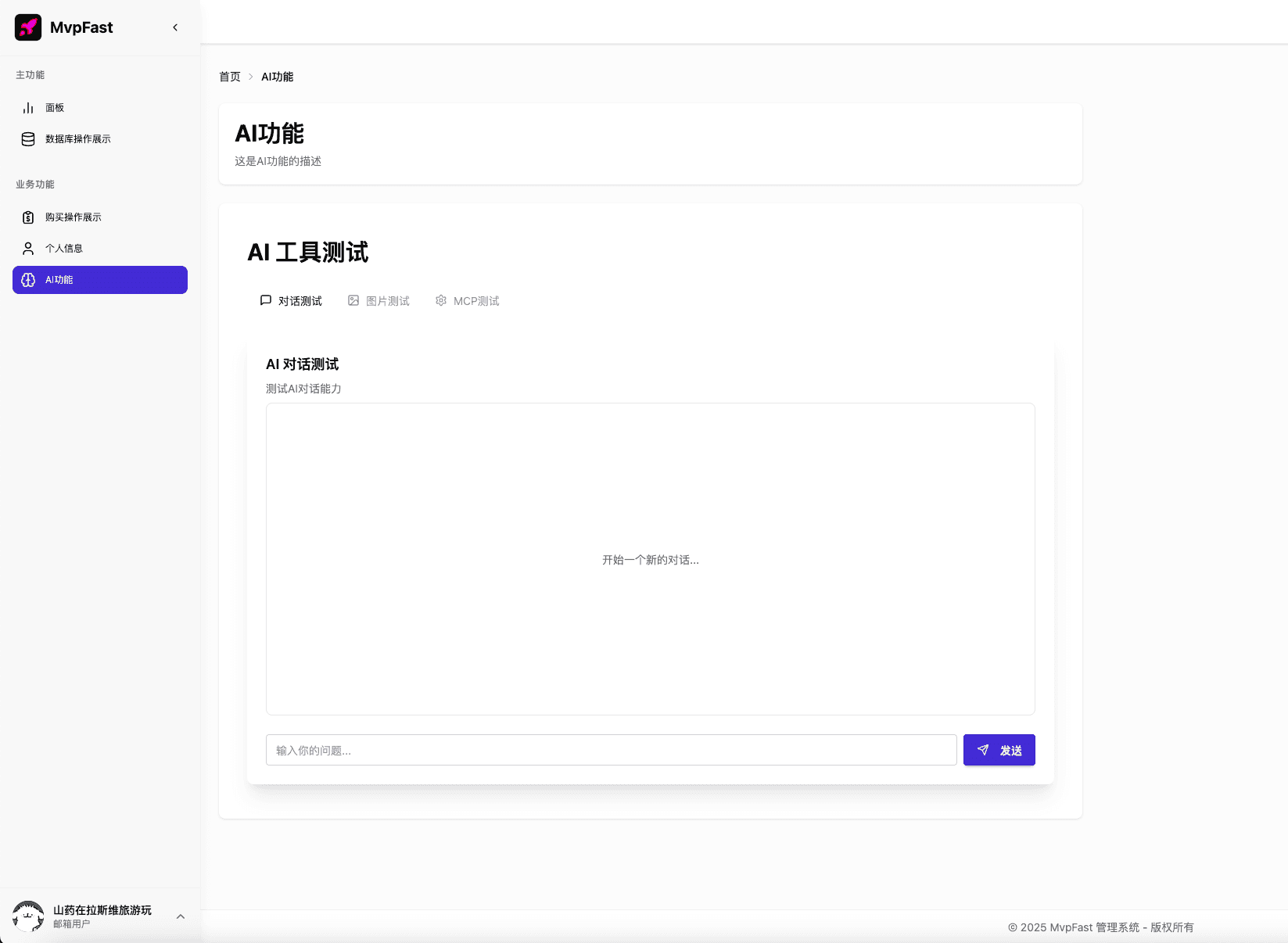The height and width of the screenshot is (943, 1288).
Task: Open the 首页 breadcrumb chevron separator
Action: 250,77
